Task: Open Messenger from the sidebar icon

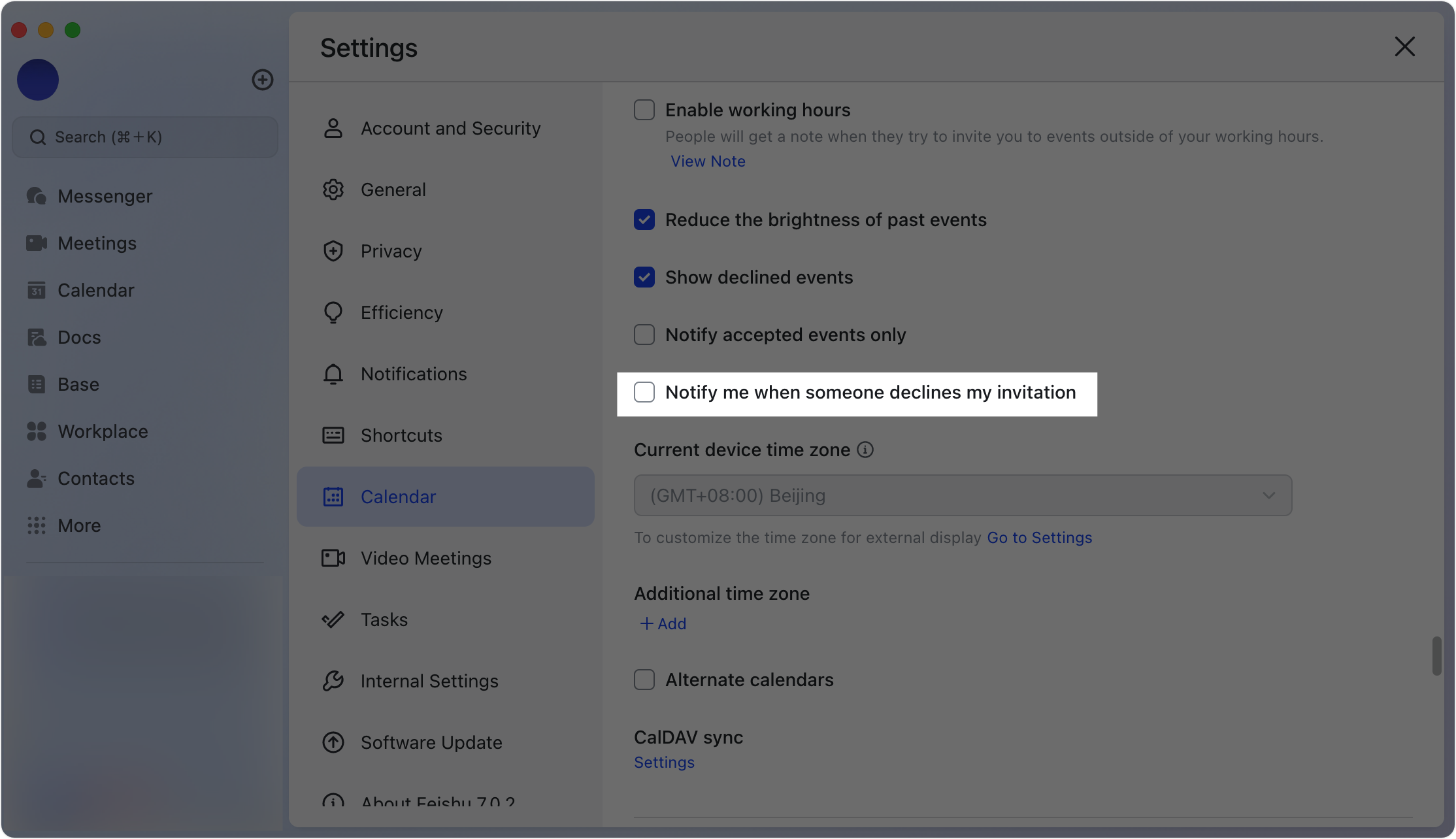Action: tap(37, 196)
